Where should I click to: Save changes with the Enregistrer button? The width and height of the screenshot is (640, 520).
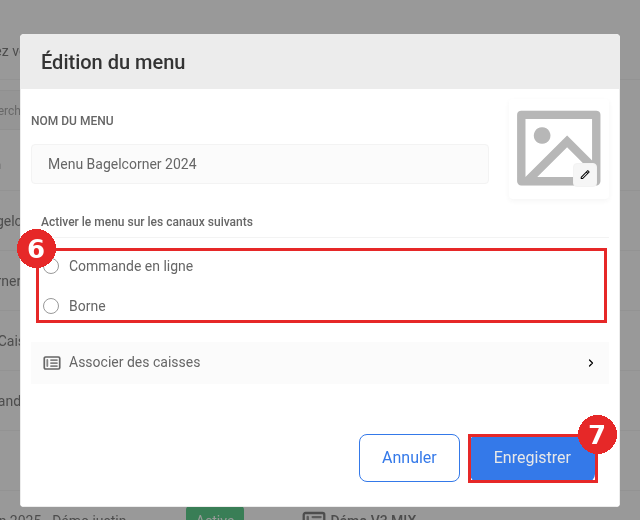click(532, 458)
